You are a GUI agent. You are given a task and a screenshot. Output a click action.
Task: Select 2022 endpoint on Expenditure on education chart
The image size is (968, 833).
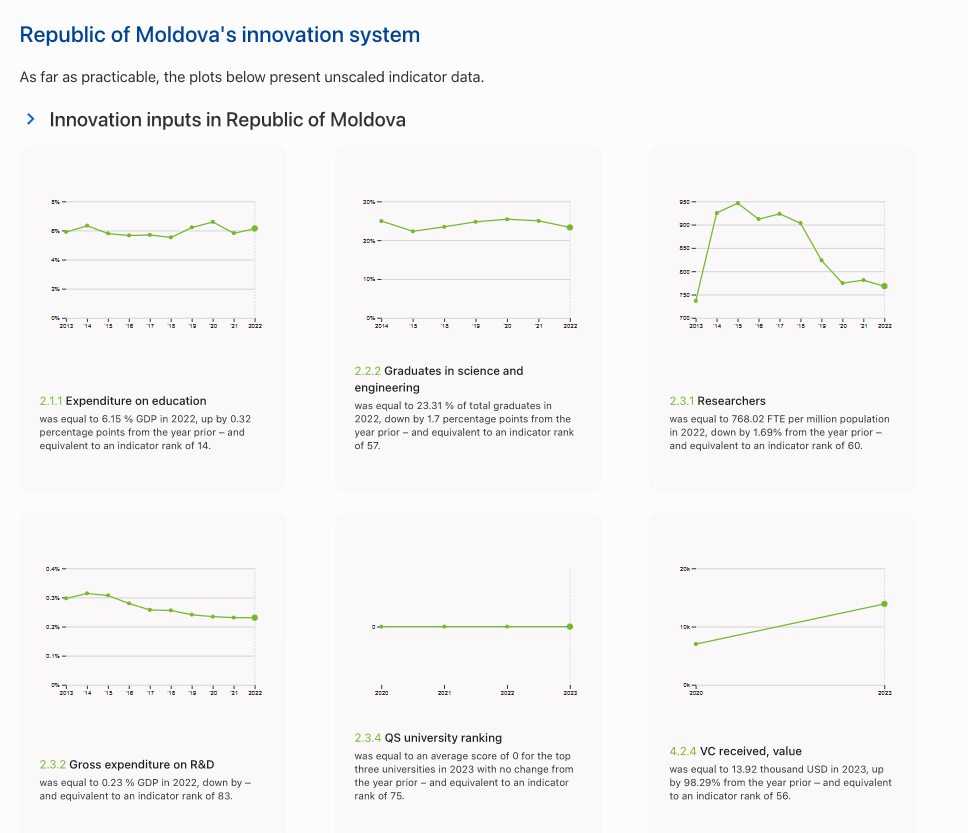point(255,229)
